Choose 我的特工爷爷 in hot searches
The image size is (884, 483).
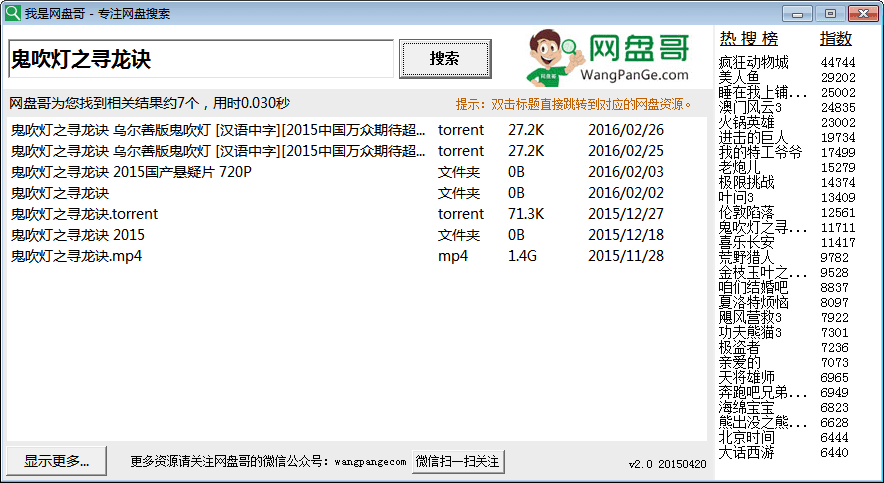[x=761, y=152]
